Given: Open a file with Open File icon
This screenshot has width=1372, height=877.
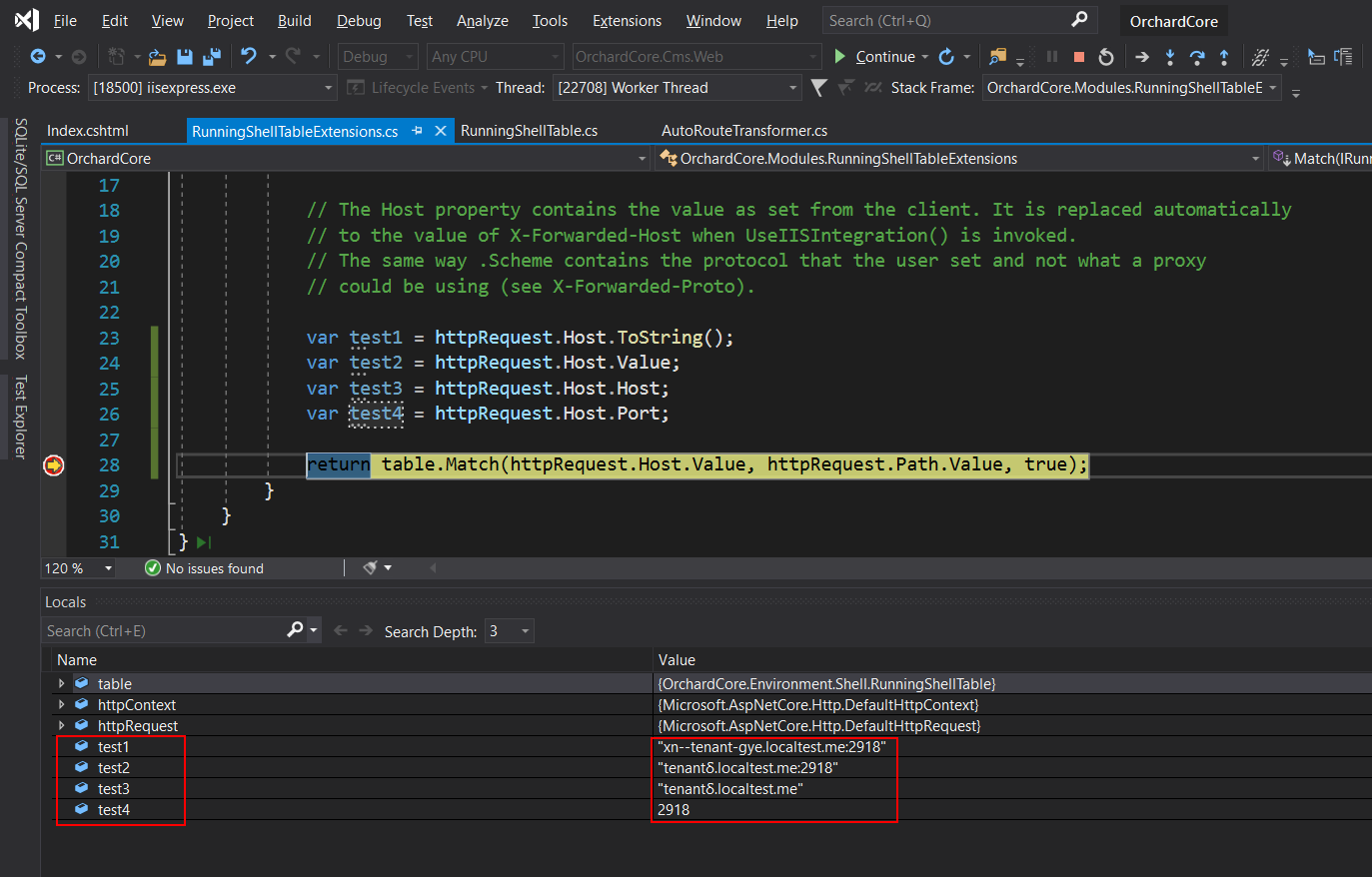Looking at the screenshot, I should click(157, 57).
